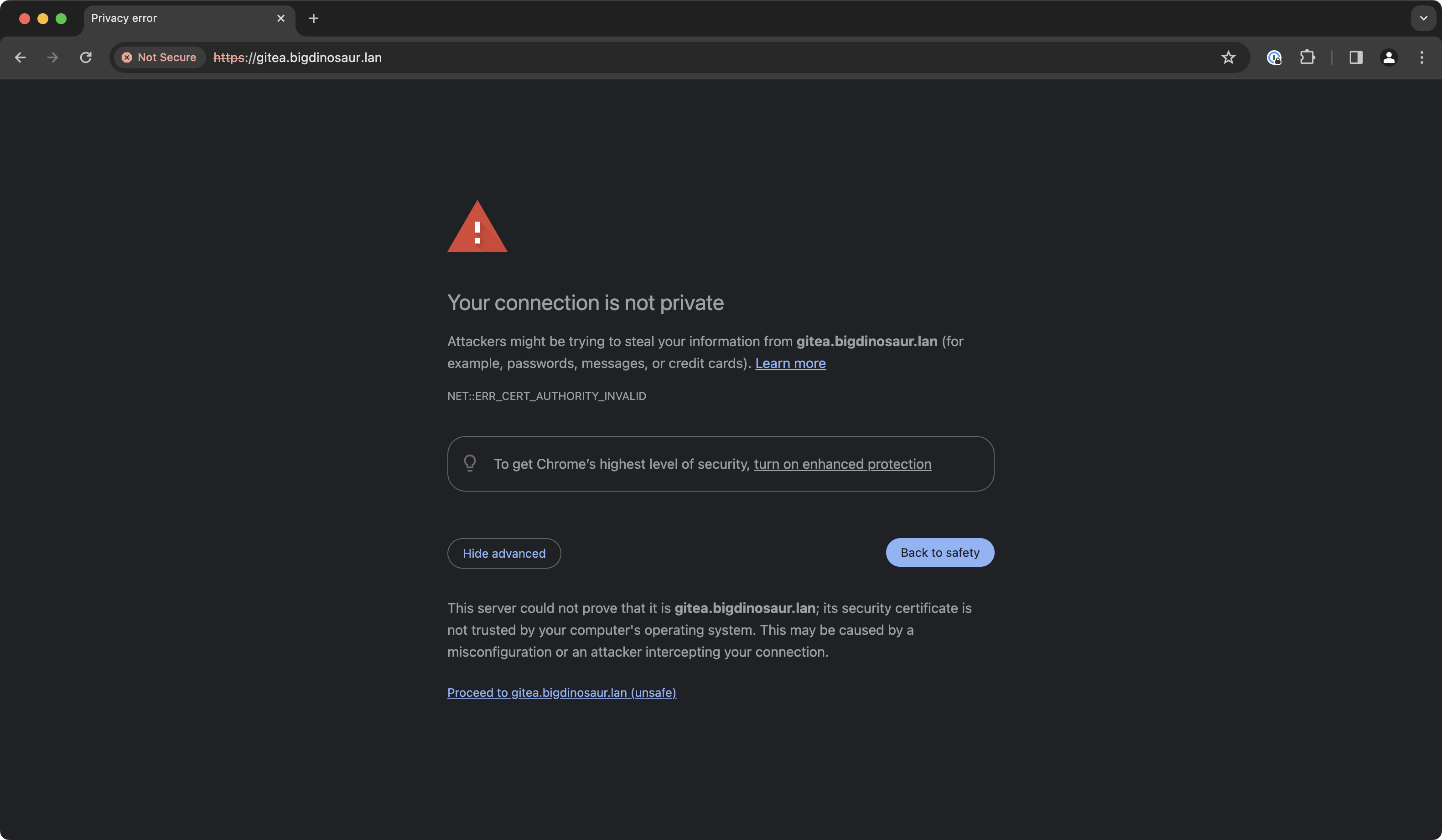The width and height of the screenshot is (1442, 840).
Task: Click turn on enhanced protection link
Action: 842,464
